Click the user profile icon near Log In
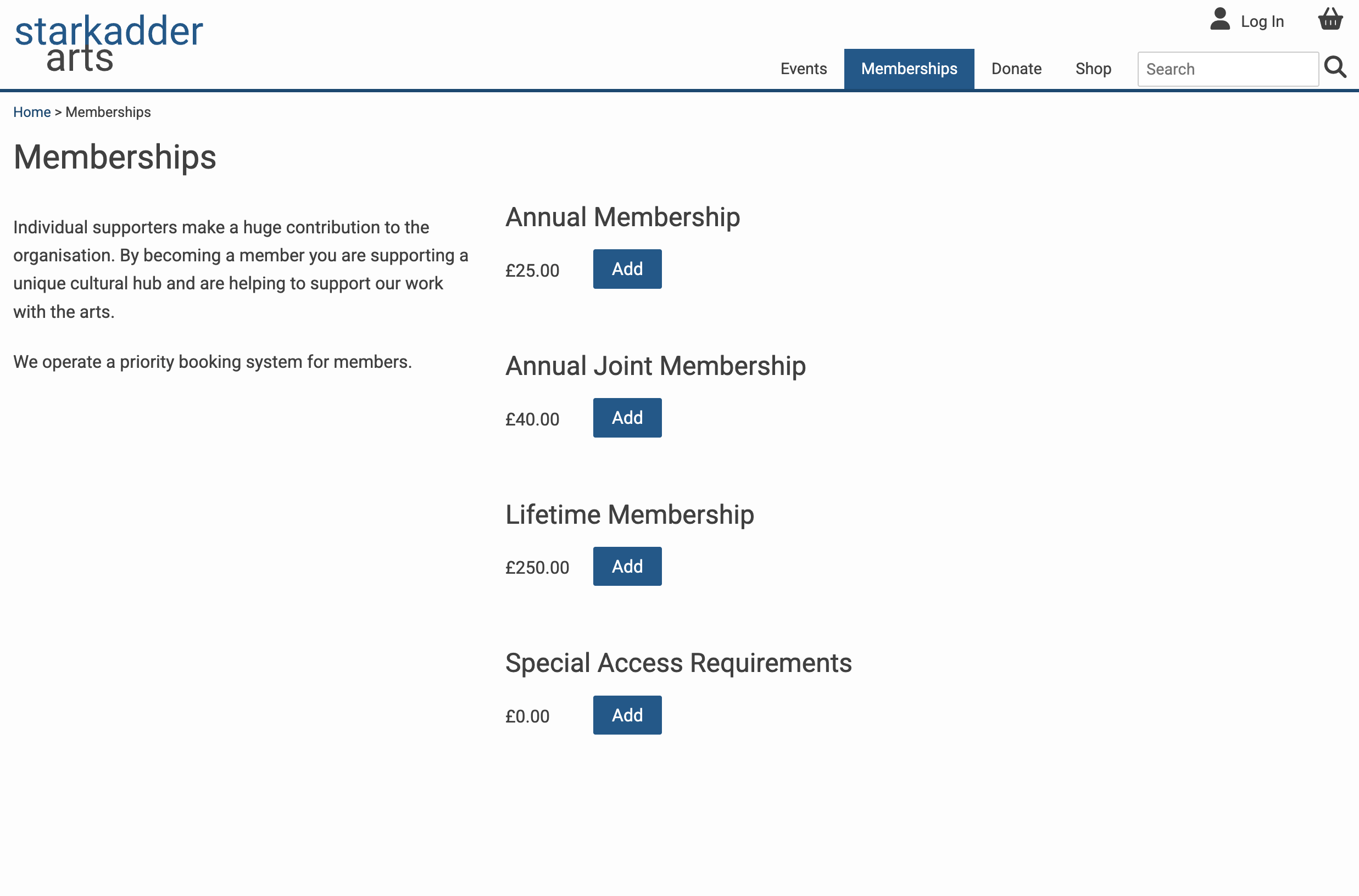The image size is (1359, 896). 1220,19
